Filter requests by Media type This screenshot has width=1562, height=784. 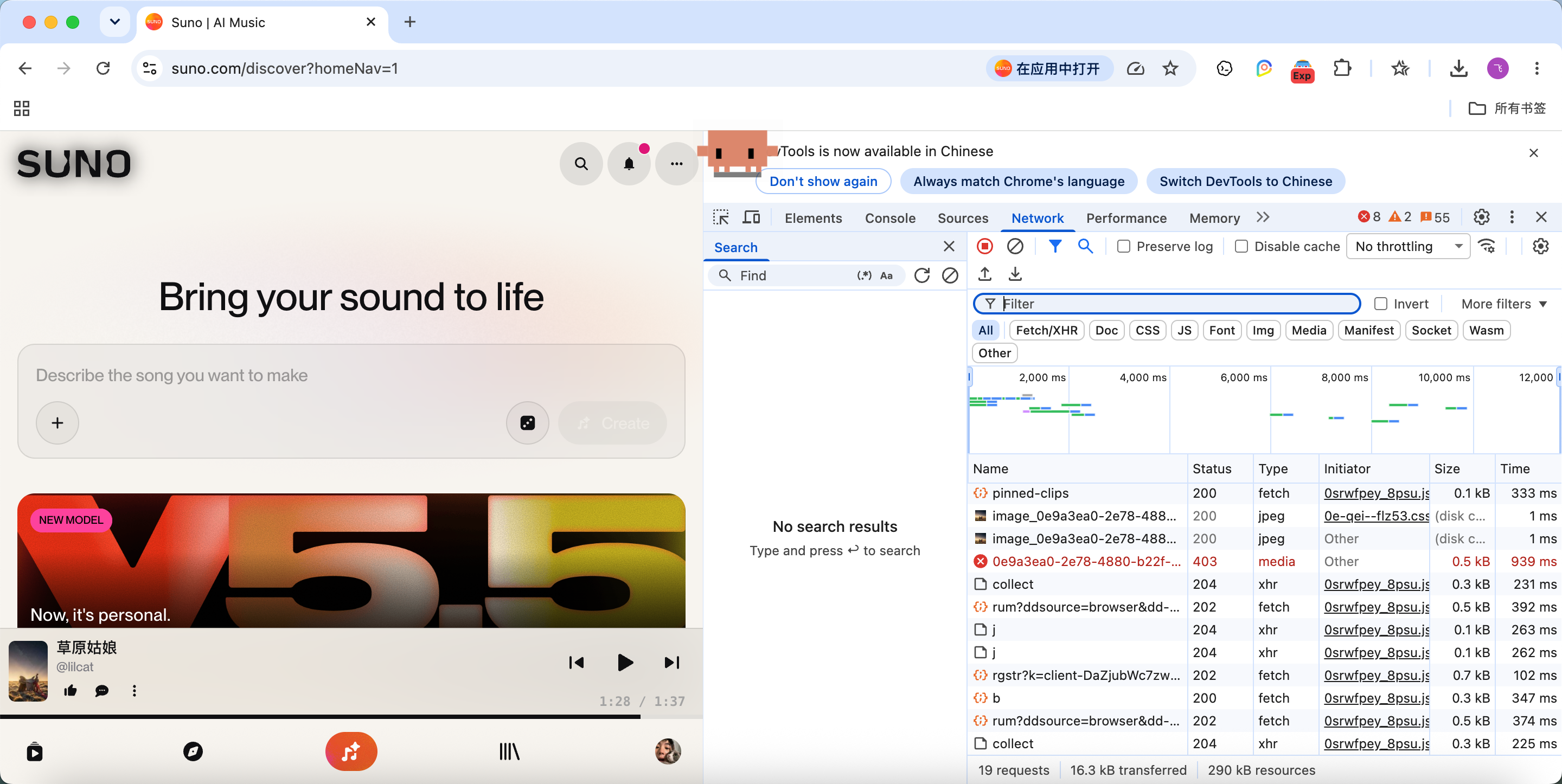coord(1309,330)
